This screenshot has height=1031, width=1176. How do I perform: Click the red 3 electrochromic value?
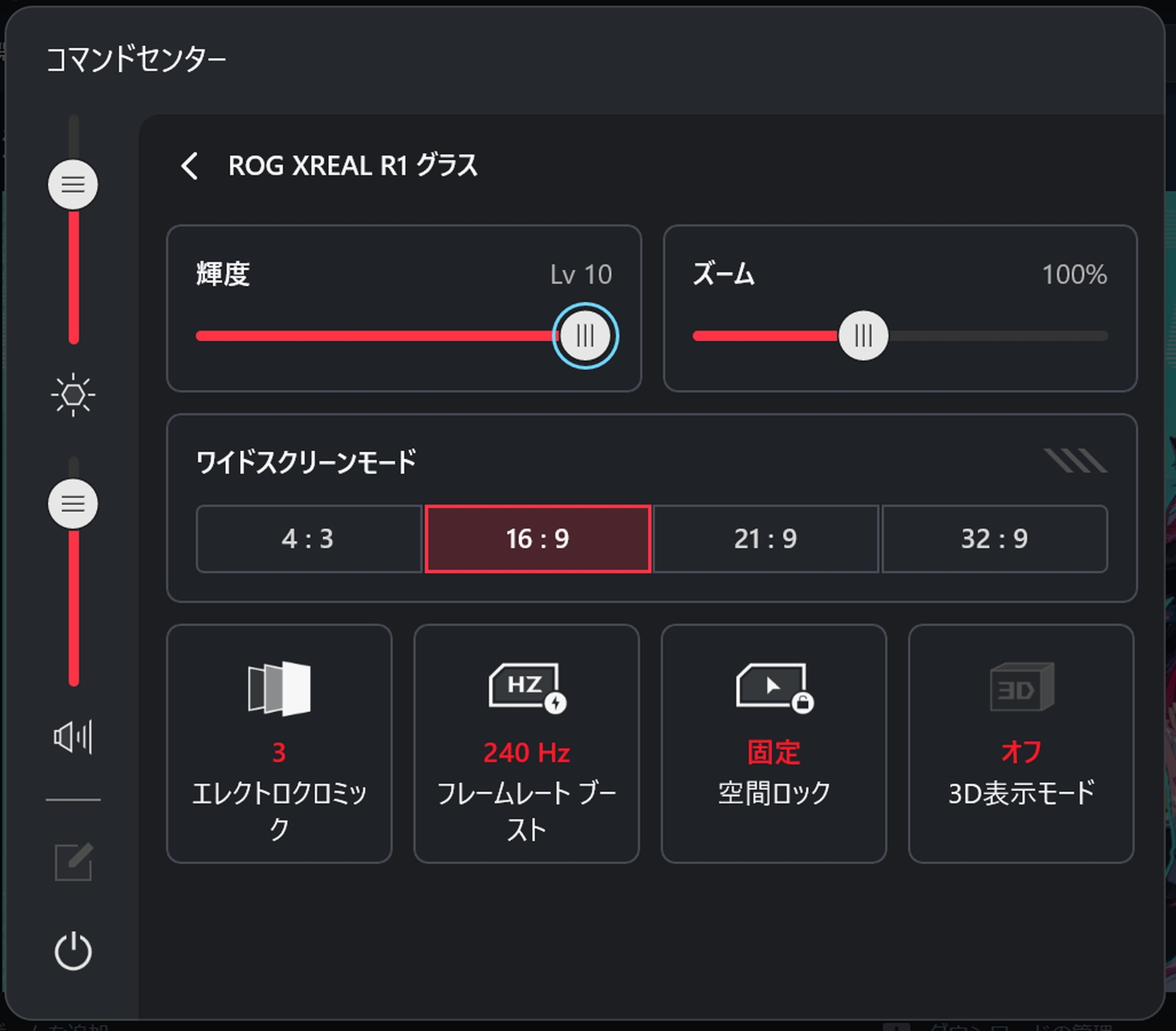tap(279, 752)
